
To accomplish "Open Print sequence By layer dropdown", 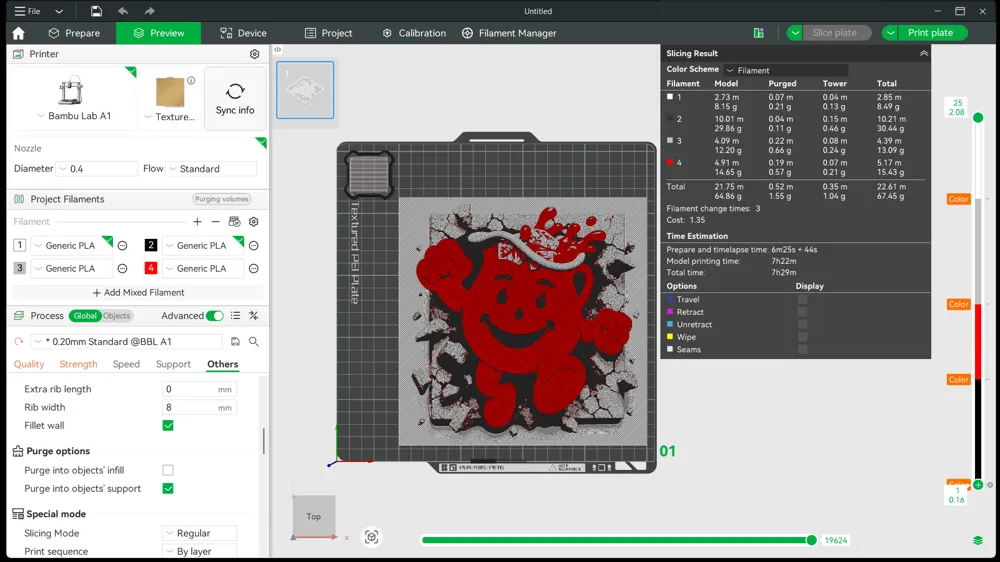I will [x=200, y=551].
